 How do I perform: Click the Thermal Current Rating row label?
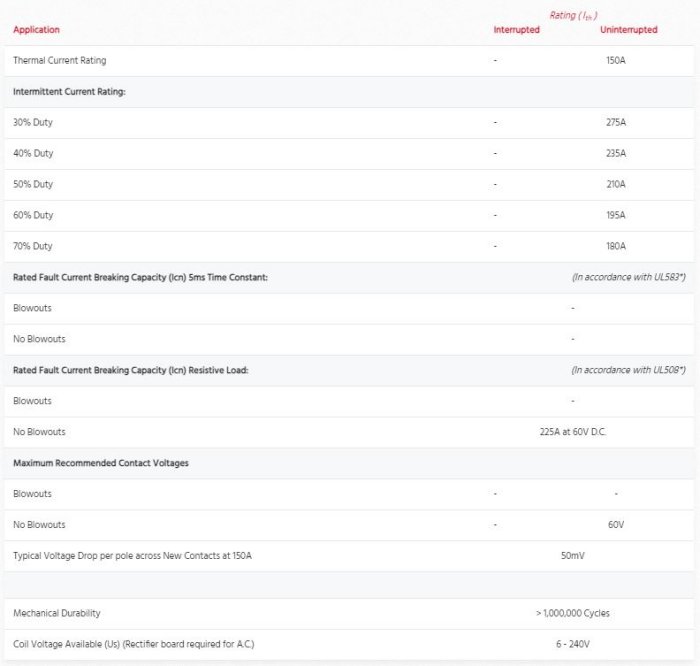tap(59, 61)
